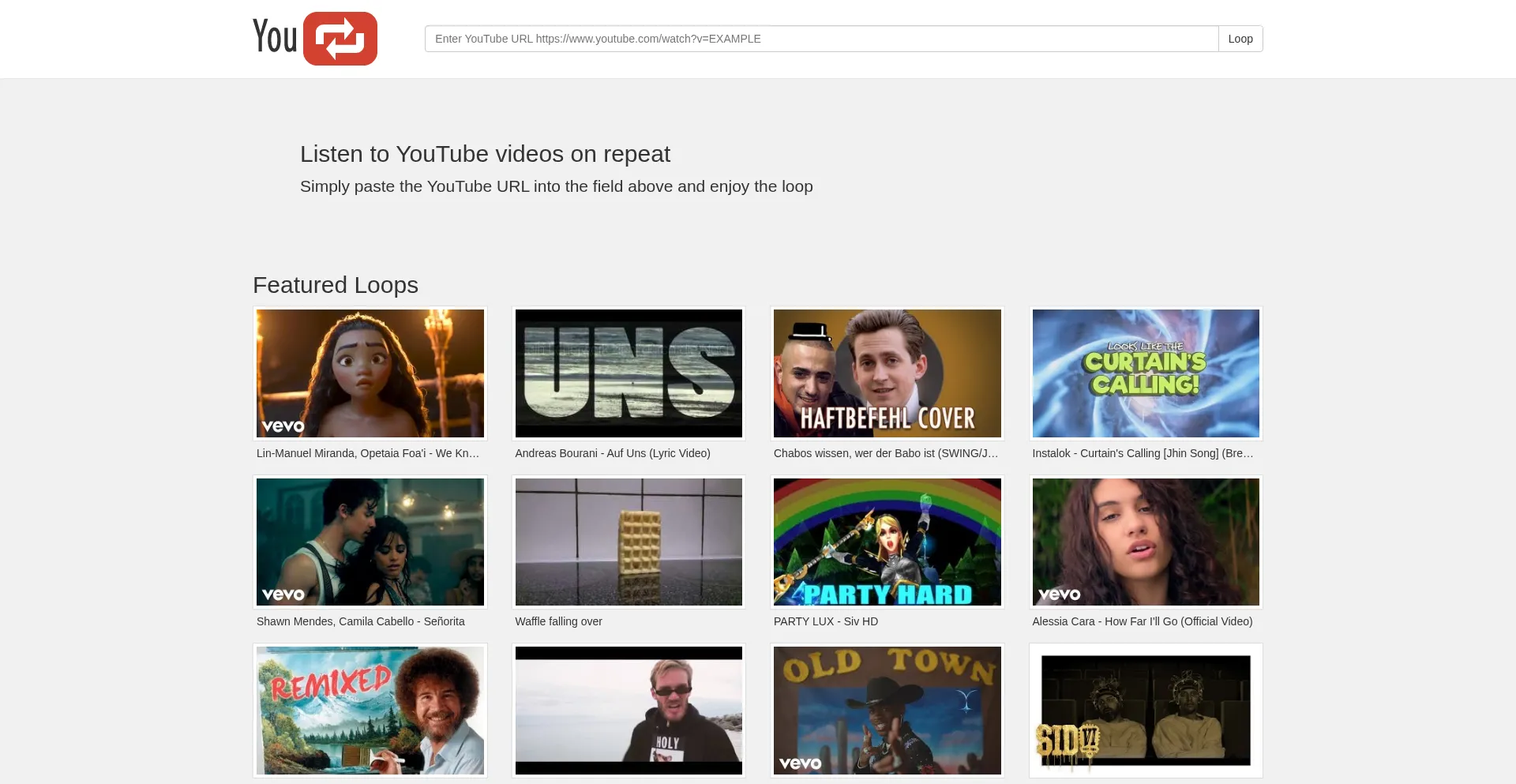The height and width of the screenshot is (784, 1516).
Task: Click the 'Simply paste the YouTube URL' subtitle text
Action: (x=557, y=186)
